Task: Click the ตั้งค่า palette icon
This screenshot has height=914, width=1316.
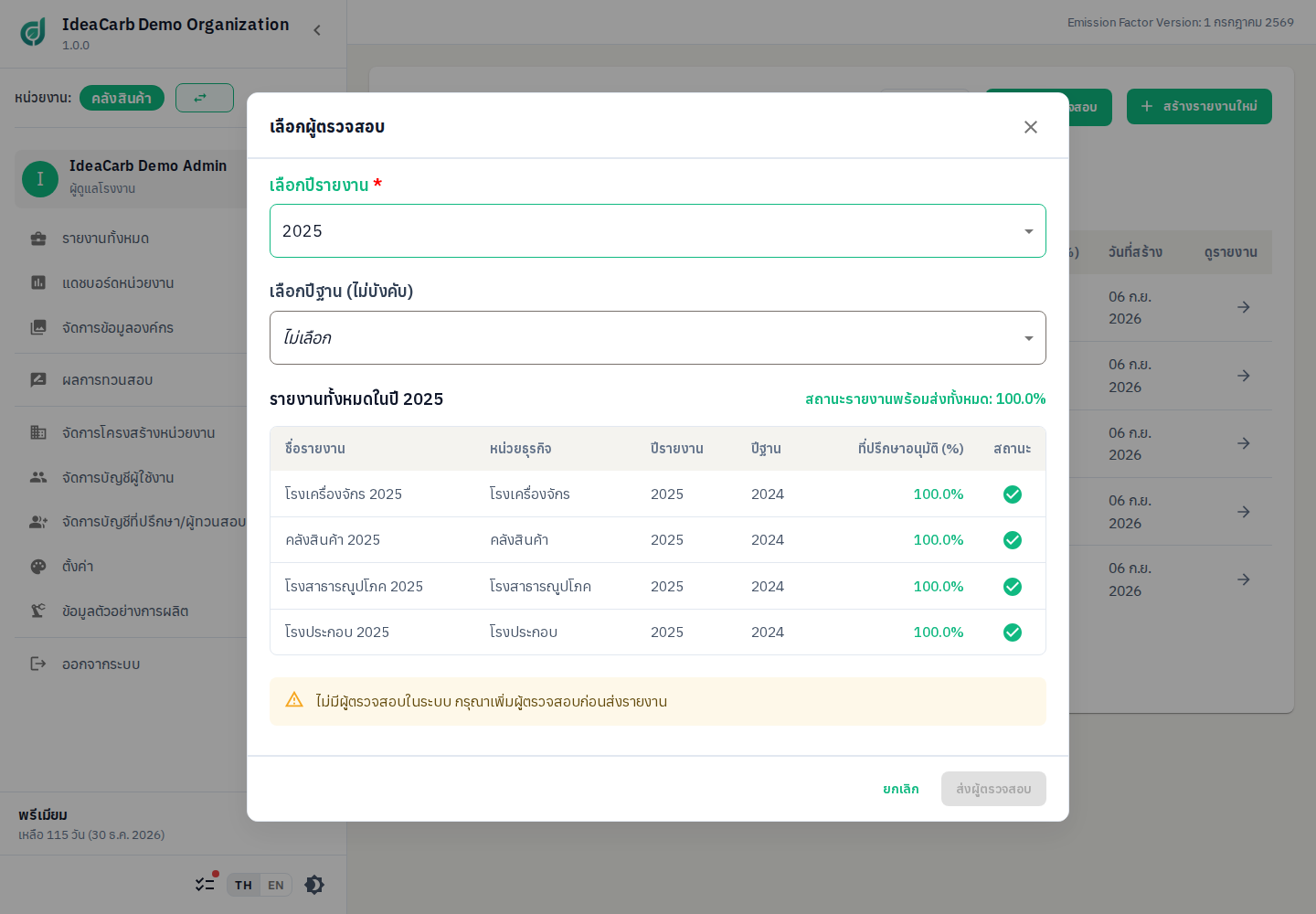Action: pyautogui.click(x=38, y=567)
